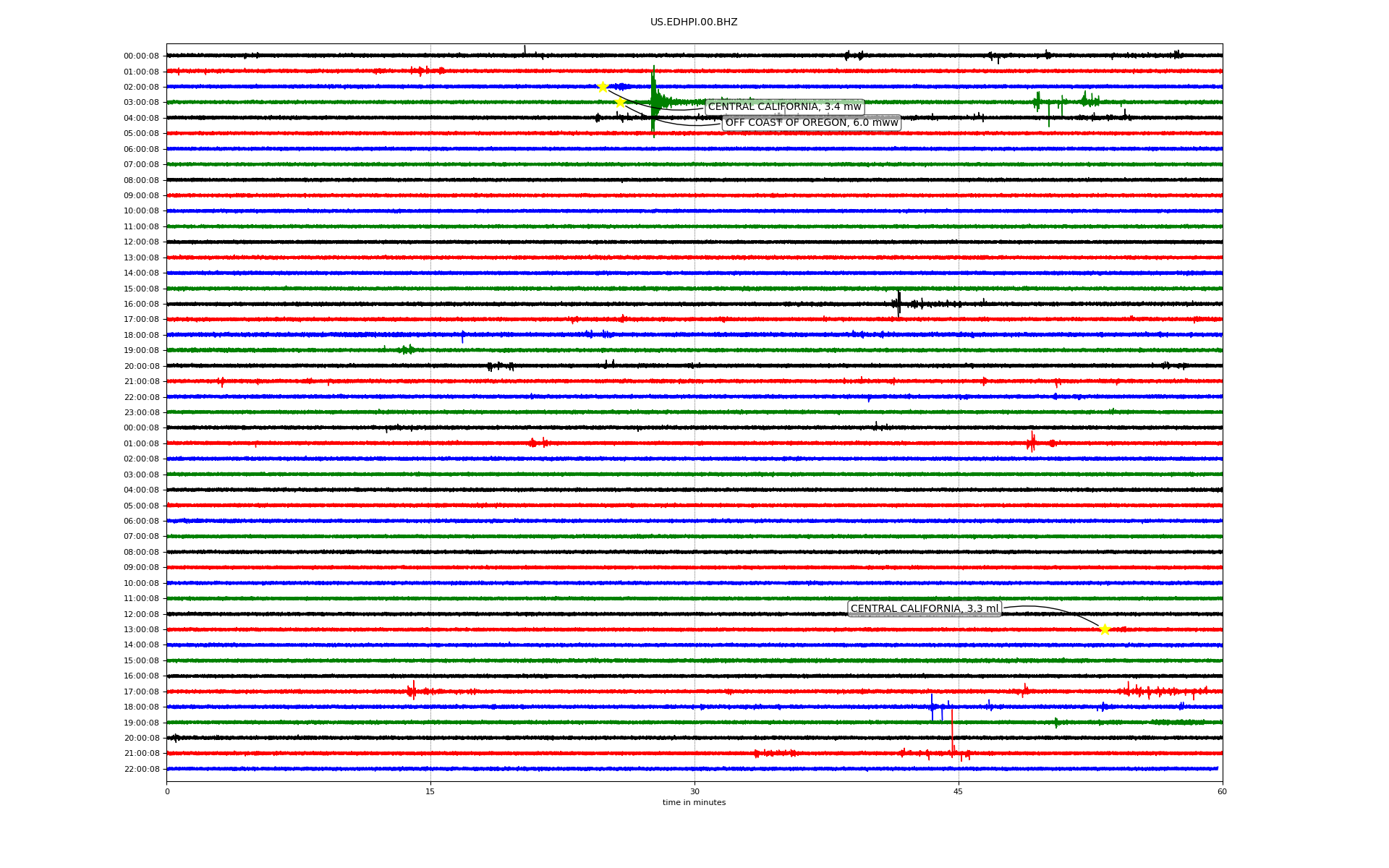The height and width of the screenshot is (868, 1389).
Task: Click the first 00:00:08 time label
Action: pyautogui.click(x=141, y=56)
